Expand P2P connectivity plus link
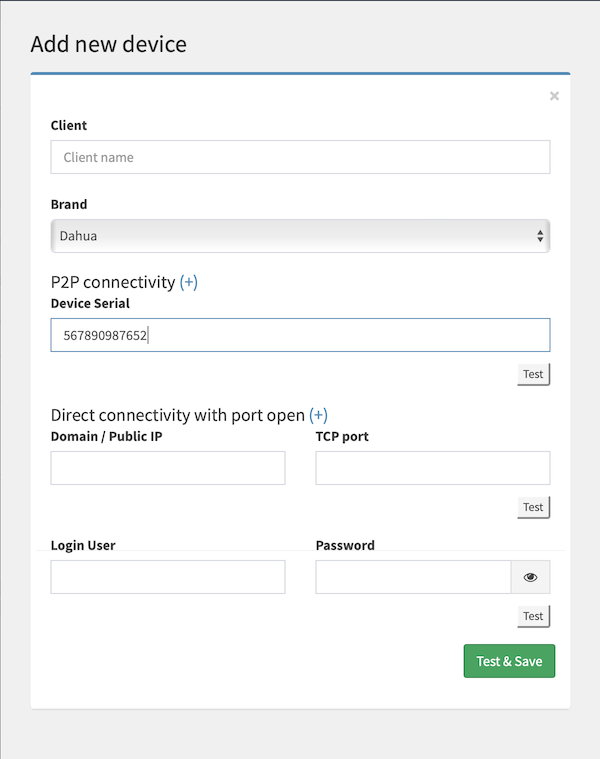Viewport: 600px width, 759px height. coord(188,283)
